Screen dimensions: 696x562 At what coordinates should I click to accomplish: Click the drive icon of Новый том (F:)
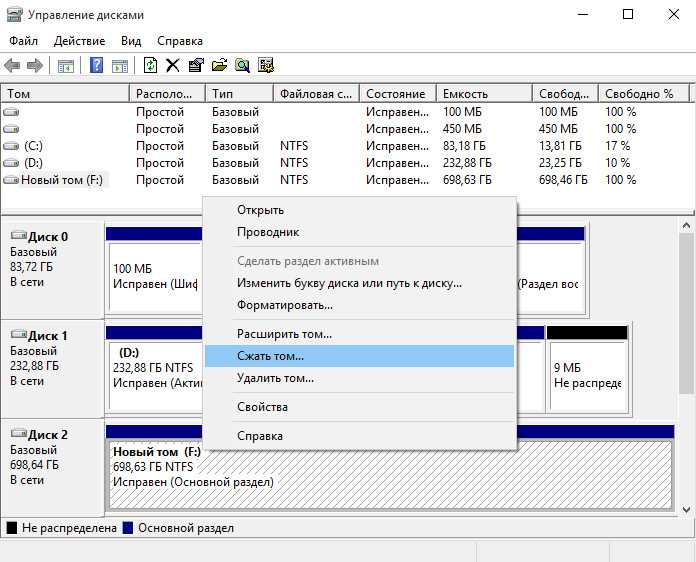pyautogui.click(x=11, y=180)
